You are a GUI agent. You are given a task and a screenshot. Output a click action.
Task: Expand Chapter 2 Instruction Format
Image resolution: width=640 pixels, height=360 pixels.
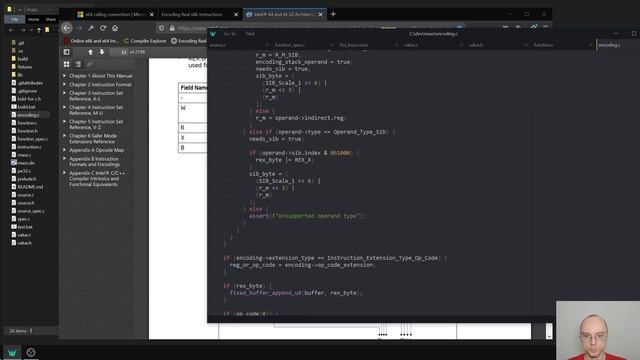tap(64, 84)
